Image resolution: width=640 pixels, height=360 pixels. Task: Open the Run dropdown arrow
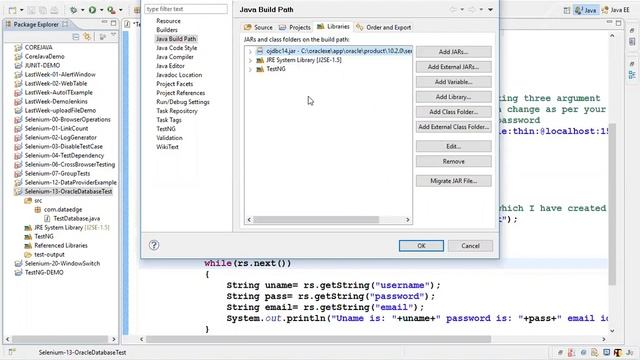[x=102, y=10]
